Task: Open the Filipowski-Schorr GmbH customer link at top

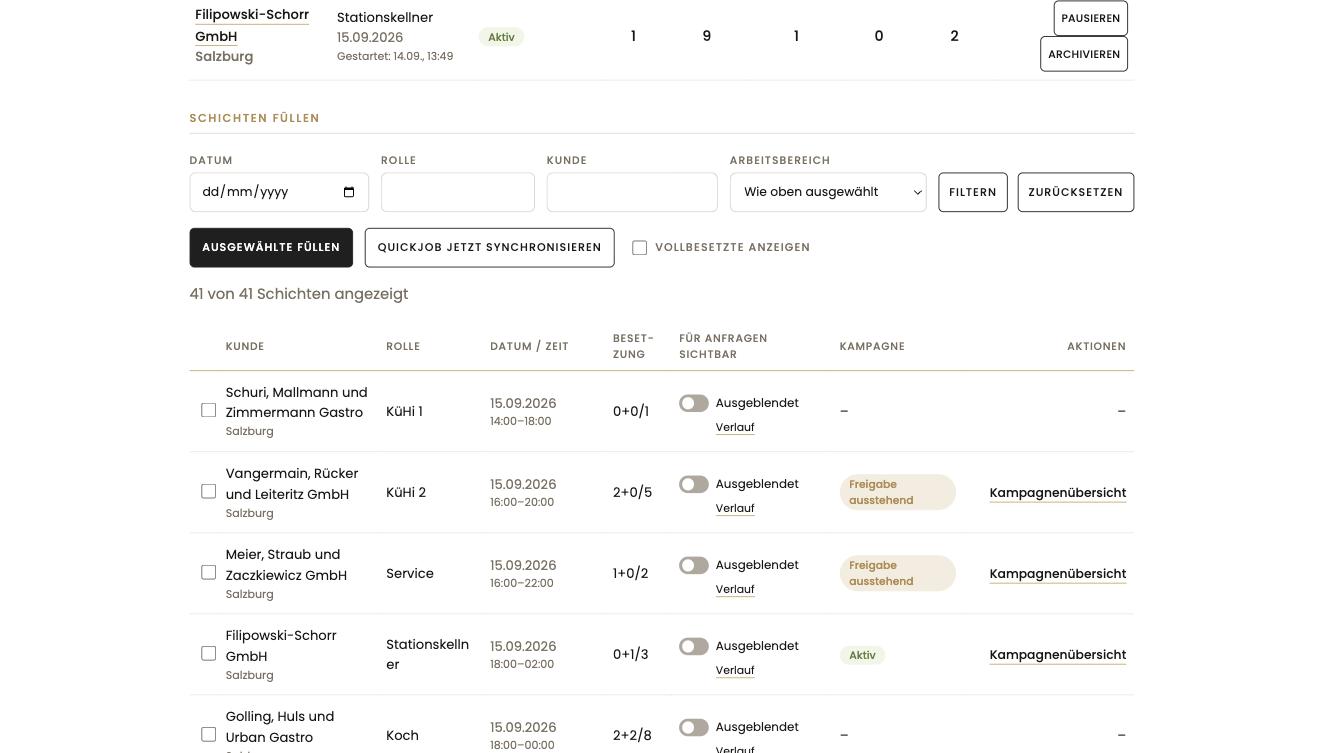Action: pyautogui.click(x=252, y=25)
